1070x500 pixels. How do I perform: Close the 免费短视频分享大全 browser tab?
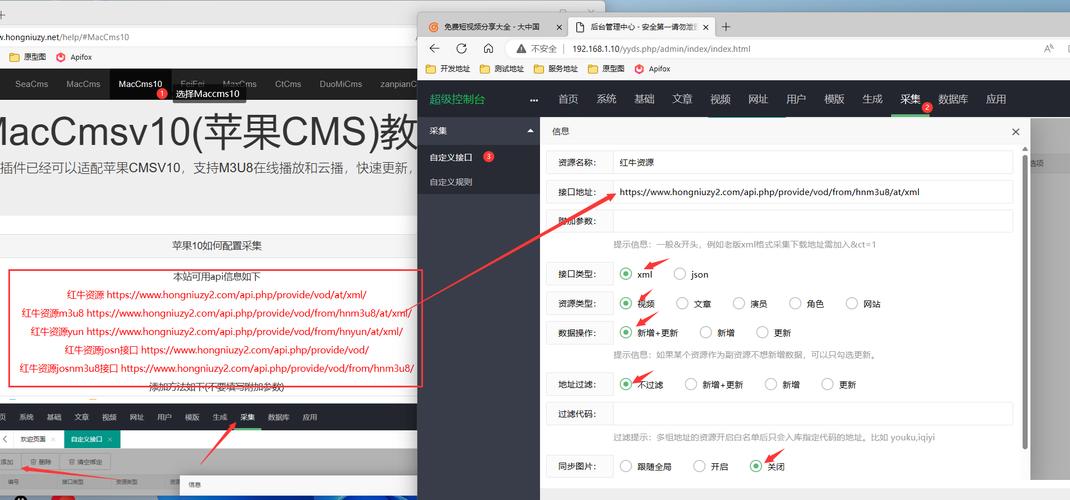coord(559,27)
